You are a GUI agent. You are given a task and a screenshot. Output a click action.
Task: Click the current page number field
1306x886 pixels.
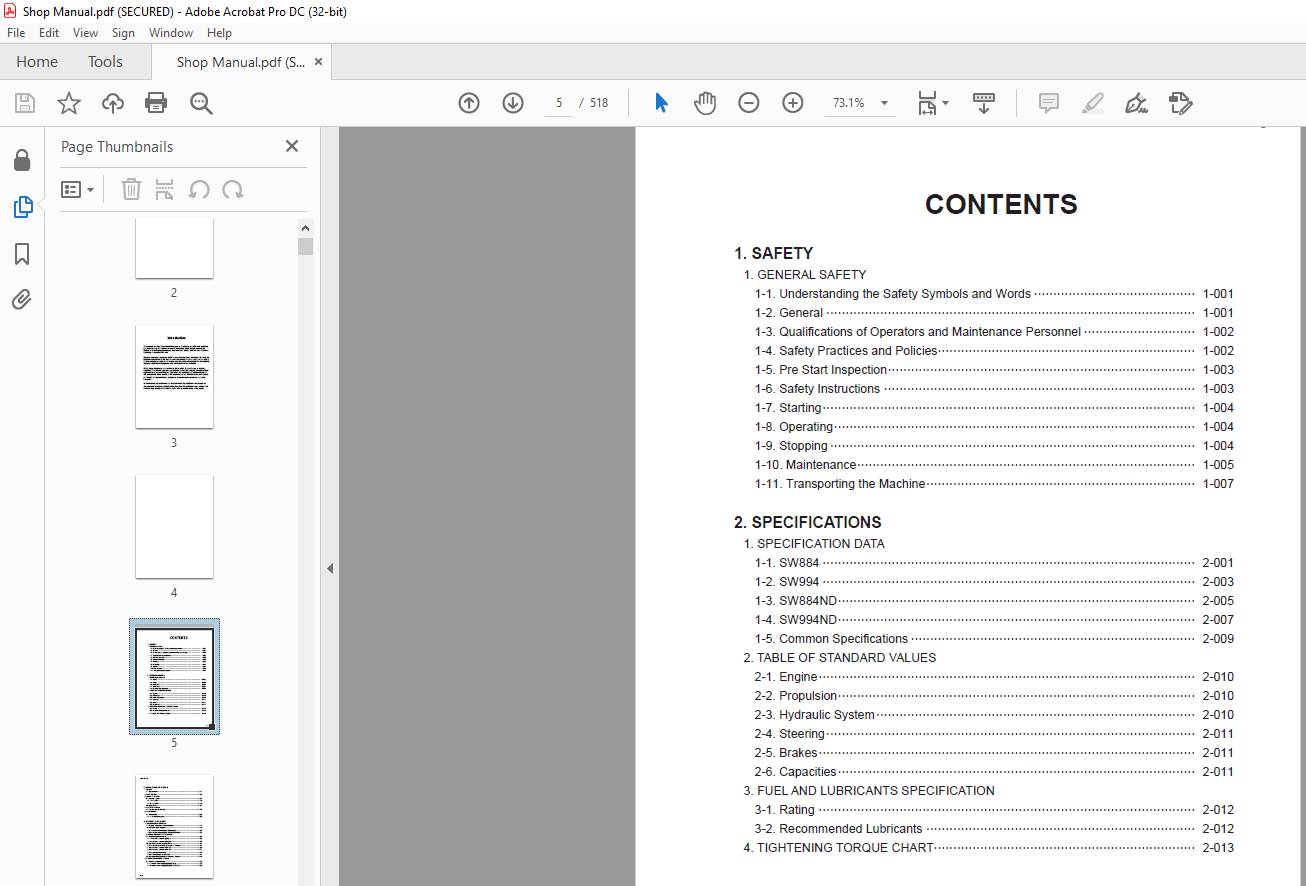point(559,103)
